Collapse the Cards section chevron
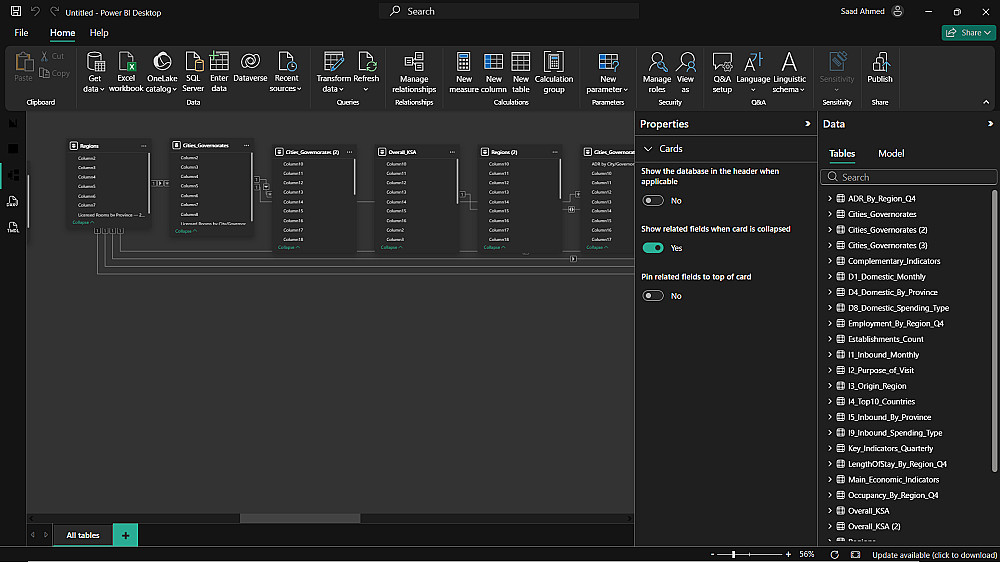 pos(648,149)
